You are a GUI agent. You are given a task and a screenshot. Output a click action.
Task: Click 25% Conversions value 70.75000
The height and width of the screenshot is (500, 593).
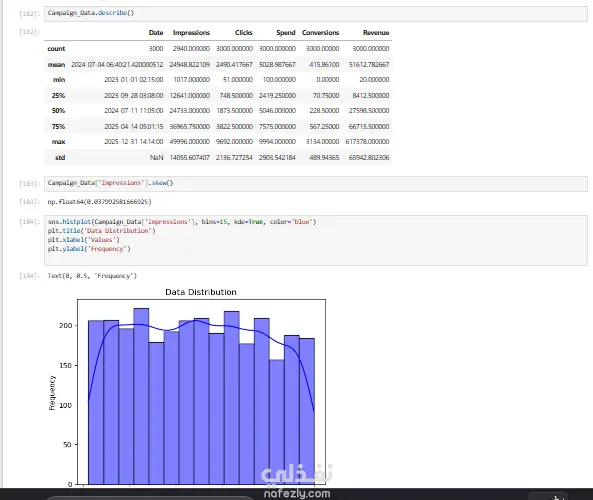(x=326, y=96)
